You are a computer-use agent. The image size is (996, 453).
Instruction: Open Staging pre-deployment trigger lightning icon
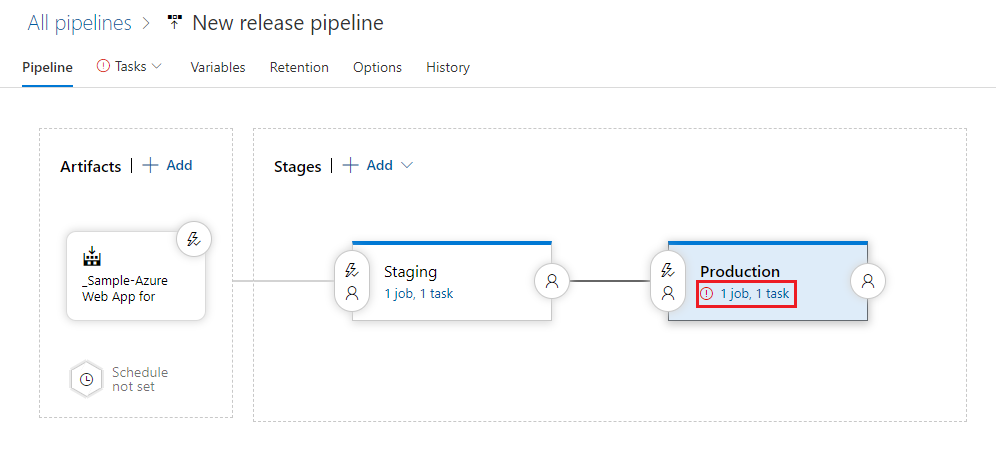[x=352, y=270]
